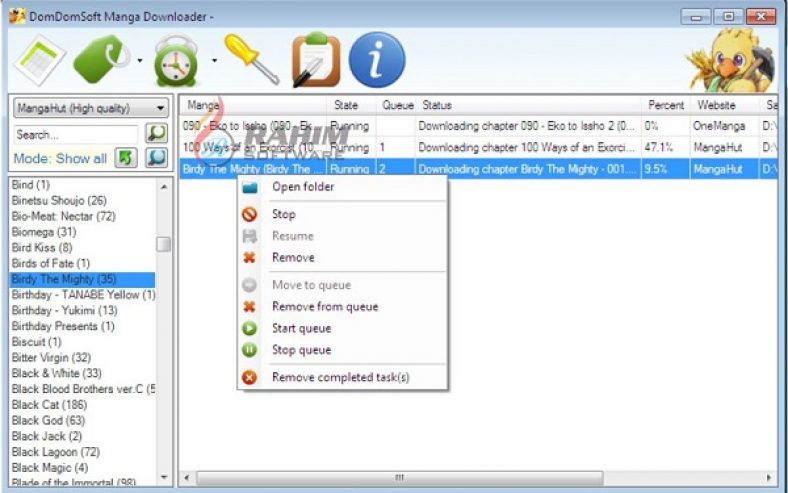The width and height of the screenshot is (788, 493).
Task: Click the downloads table scroll left arrow
Action: click(187, 477)
